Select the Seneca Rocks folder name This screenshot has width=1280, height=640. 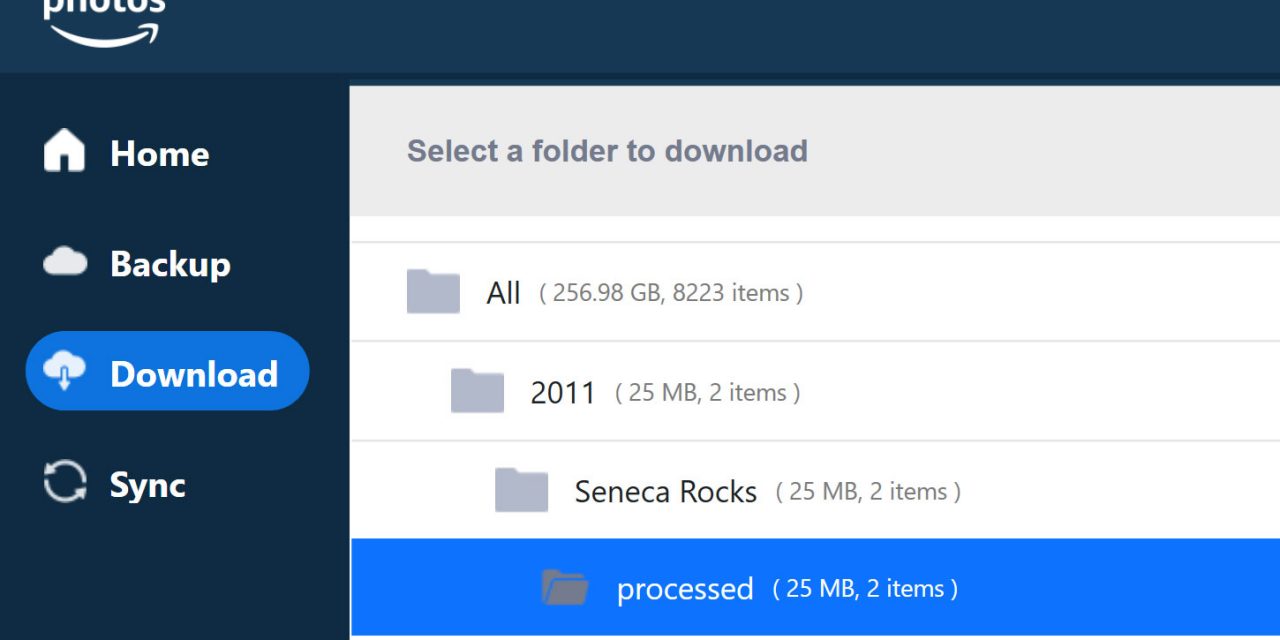coord(665,492)
